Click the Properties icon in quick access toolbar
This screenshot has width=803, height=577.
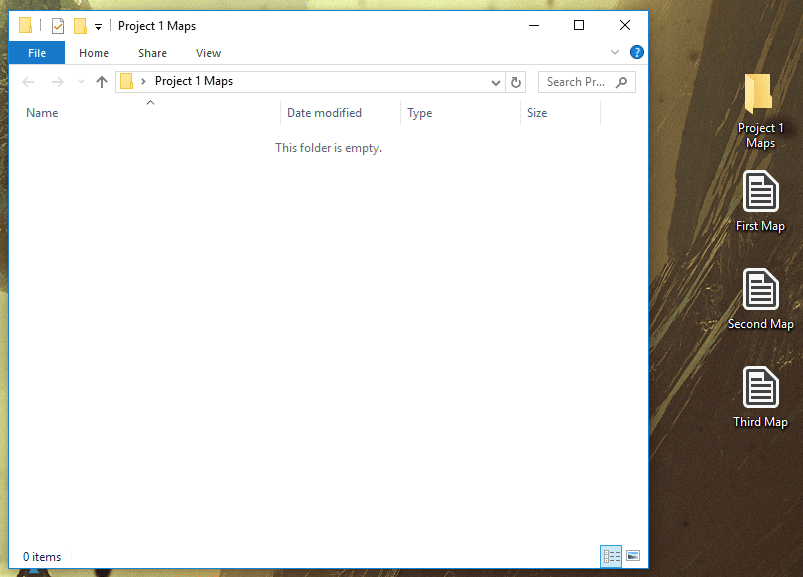click(58, 26)
